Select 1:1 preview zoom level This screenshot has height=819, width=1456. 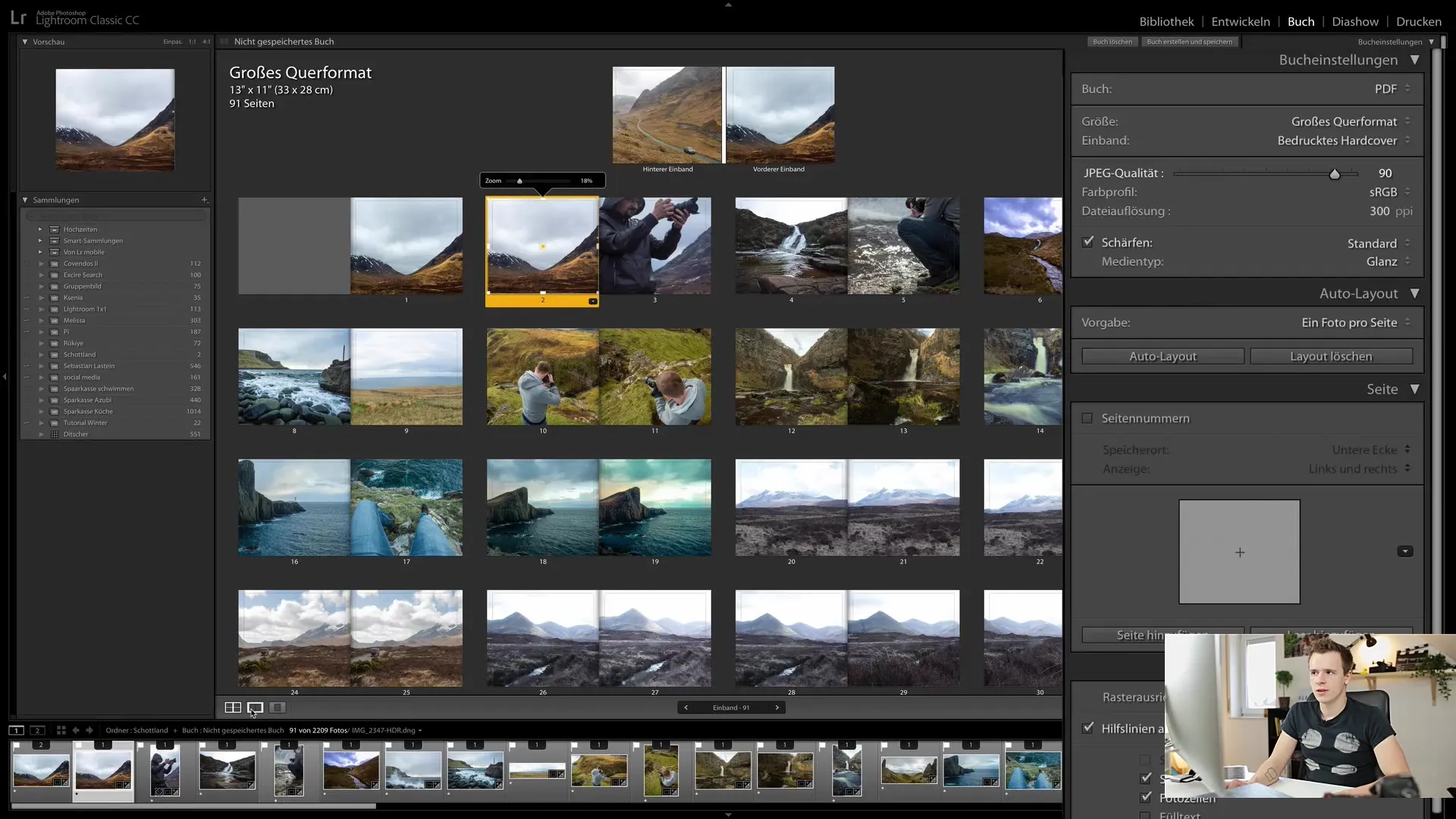click(193, 42)
